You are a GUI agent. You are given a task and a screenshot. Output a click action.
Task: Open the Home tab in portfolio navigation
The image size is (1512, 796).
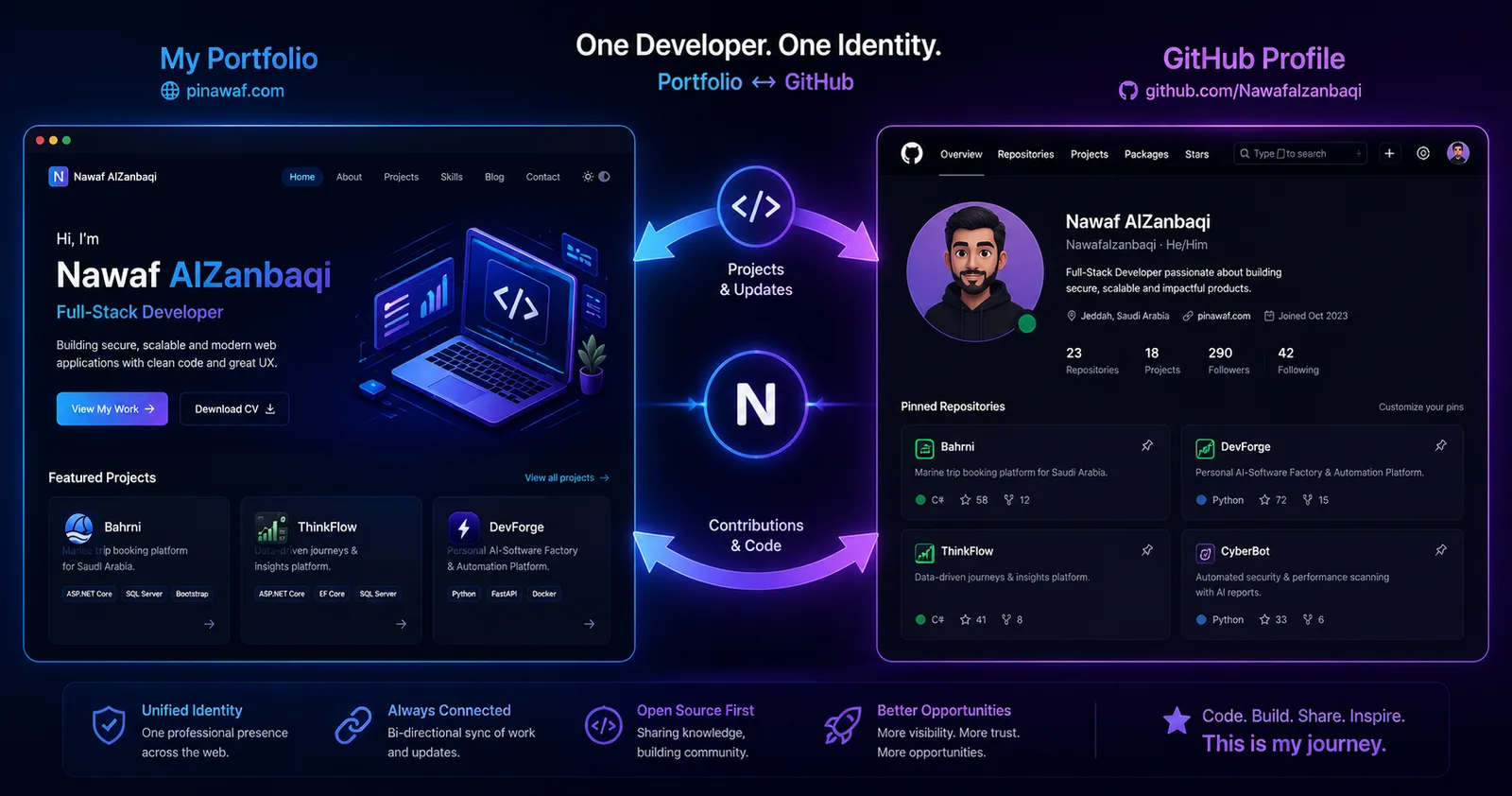click(x=302, y=177)
